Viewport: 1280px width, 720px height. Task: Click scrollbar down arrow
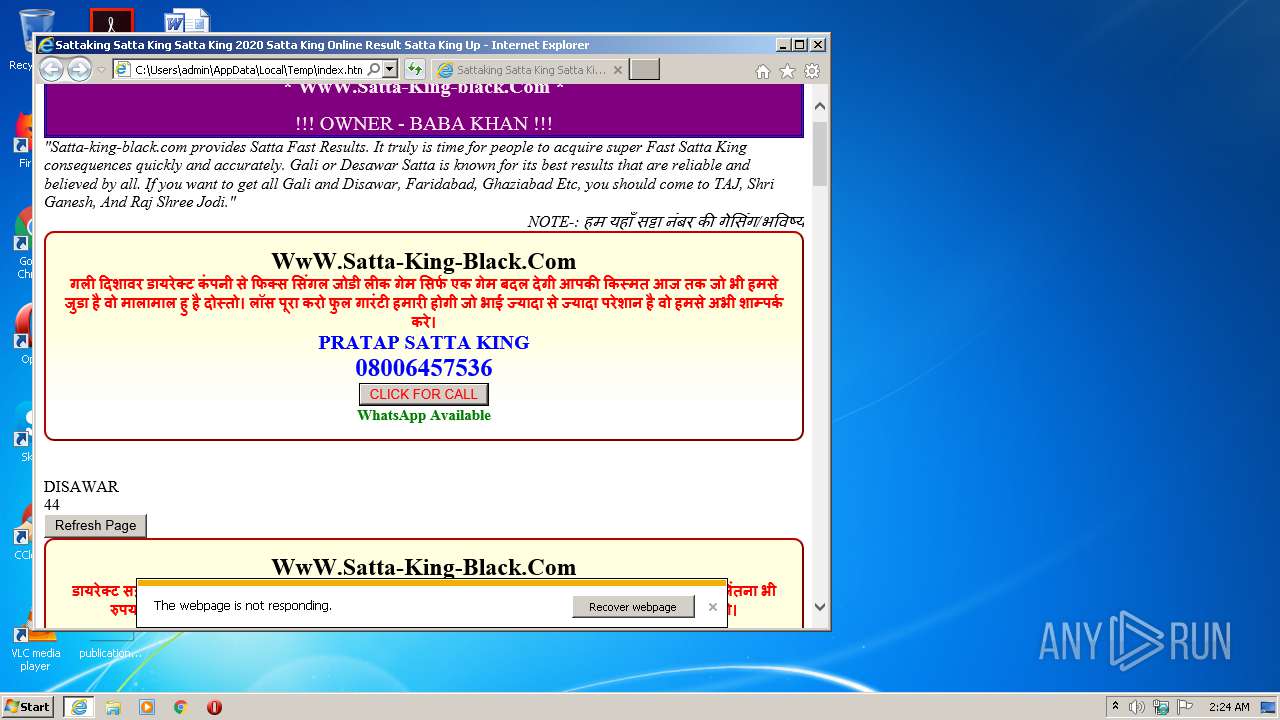[x=820, y=606]
